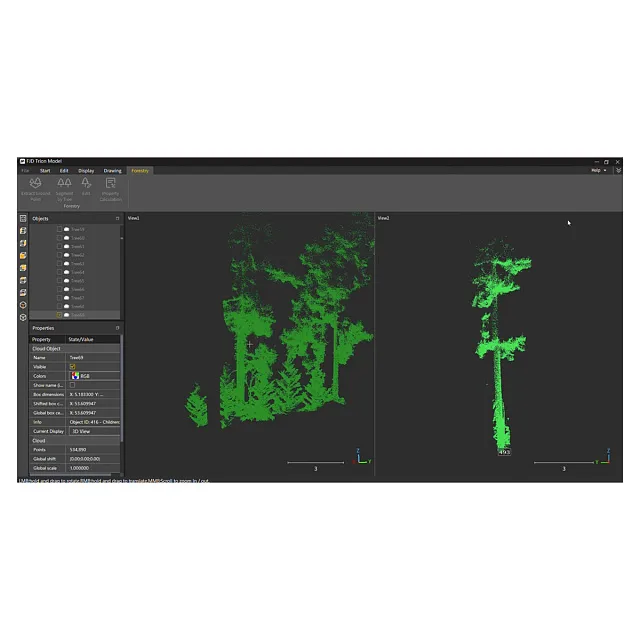
Task: Uncheck the Visible property checkbox
Action: tap(72, 366)
